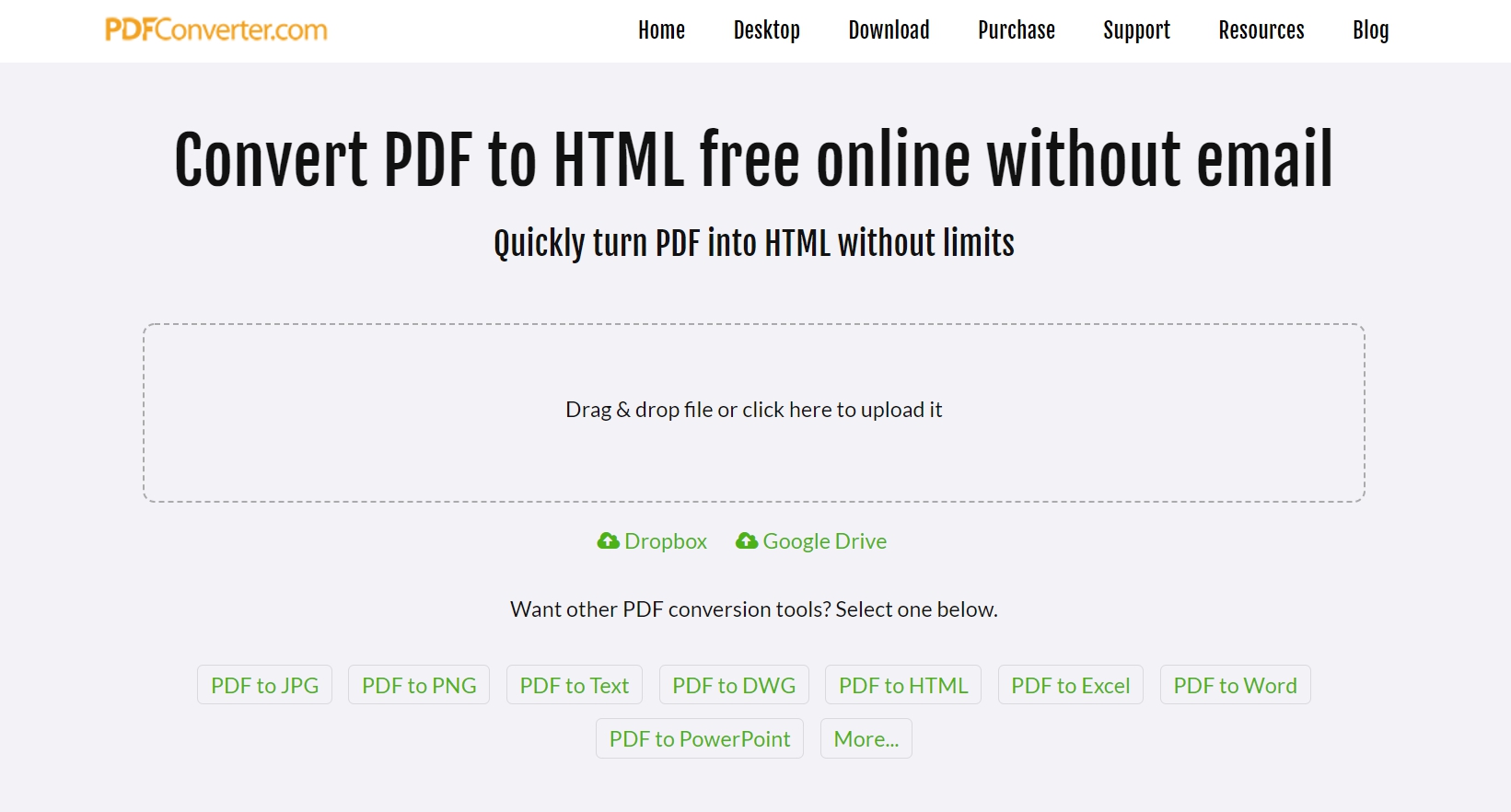This screenshot has height=812, width=1511.
Task: Choose the PDF to DWG tool
Action: [734, 685]
